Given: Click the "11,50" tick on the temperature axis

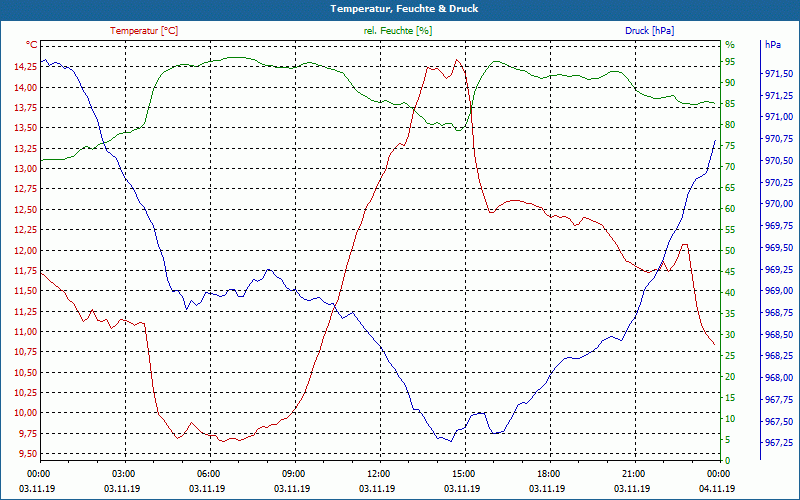Looking at the screenshot, I should [26, 291].
